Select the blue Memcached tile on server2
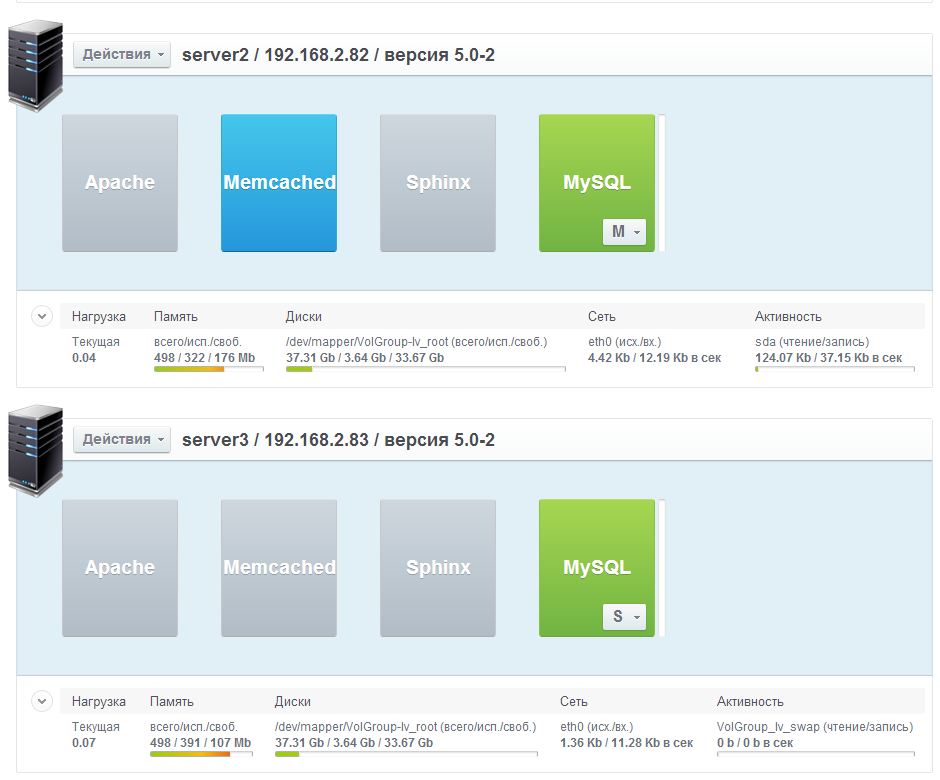This screenshot has height=780, width=940. (x=279, y=182)
